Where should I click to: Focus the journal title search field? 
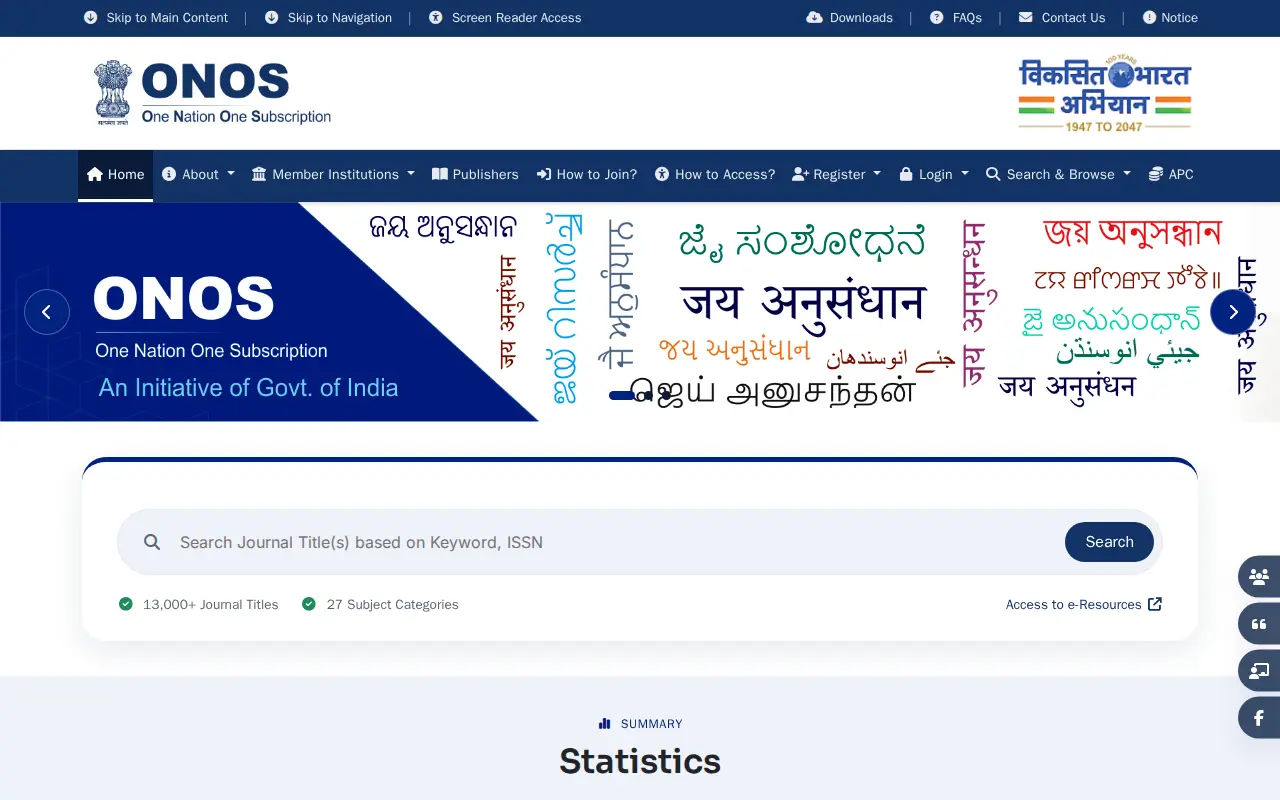click(616, 542)
